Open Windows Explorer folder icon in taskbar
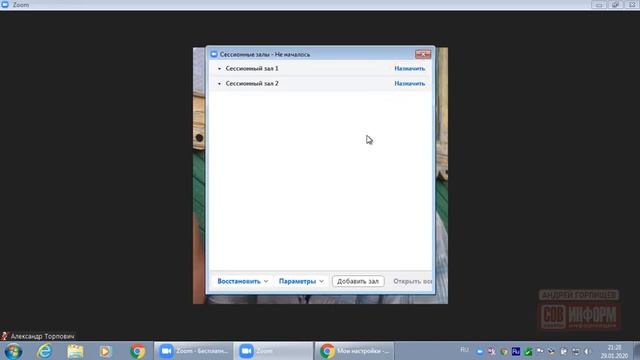Image resolution: width=640 pixels, height=360 pixels. [x=75, y=351]
